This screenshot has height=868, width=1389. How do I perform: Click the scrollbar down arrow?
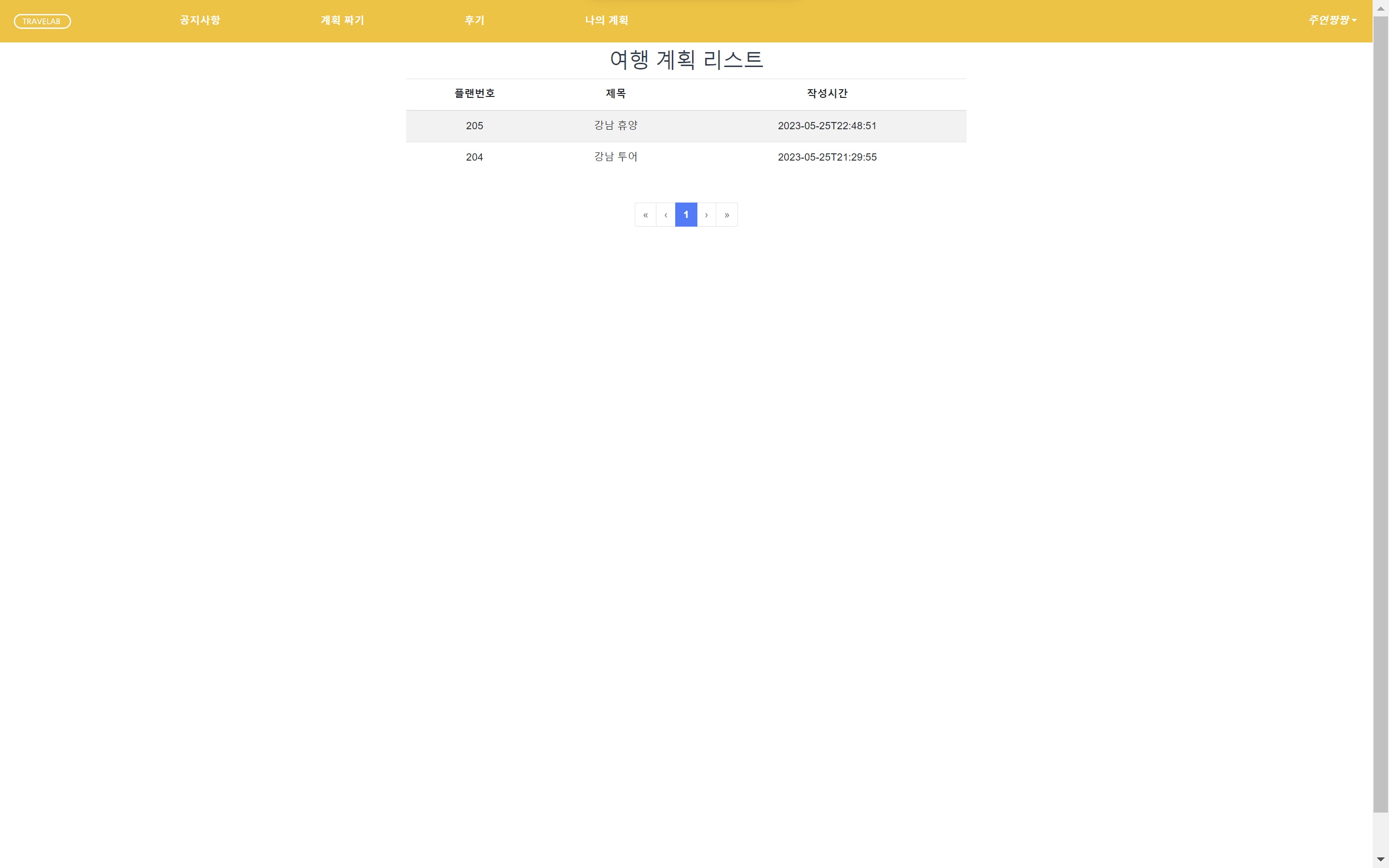pos(1380,860)
